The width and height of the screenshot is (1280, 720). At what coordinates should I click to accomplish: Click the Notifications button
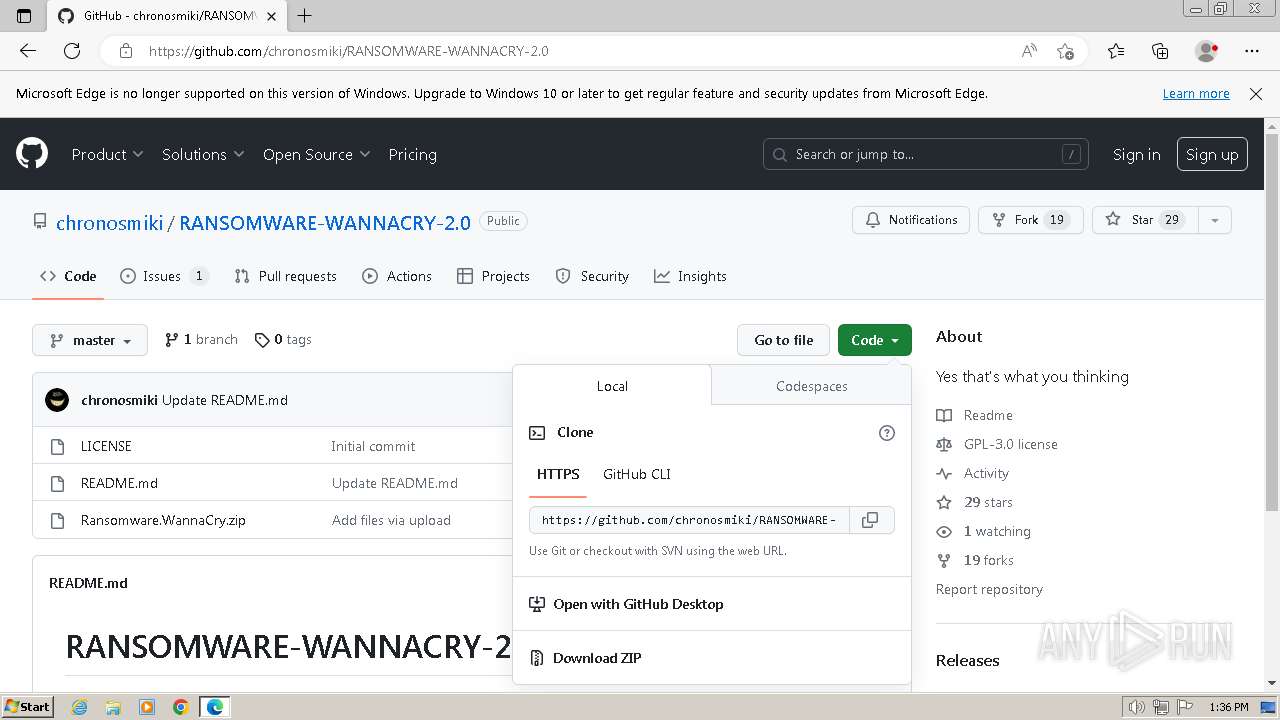(911, 220)
